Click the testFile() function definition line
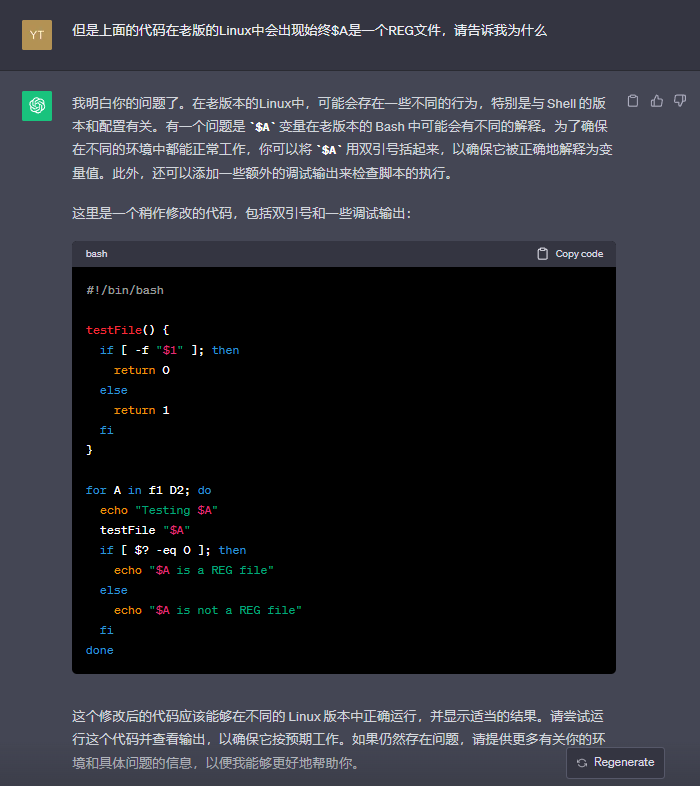This screenshot has height=786, width=700. click(x=128, y=330)
